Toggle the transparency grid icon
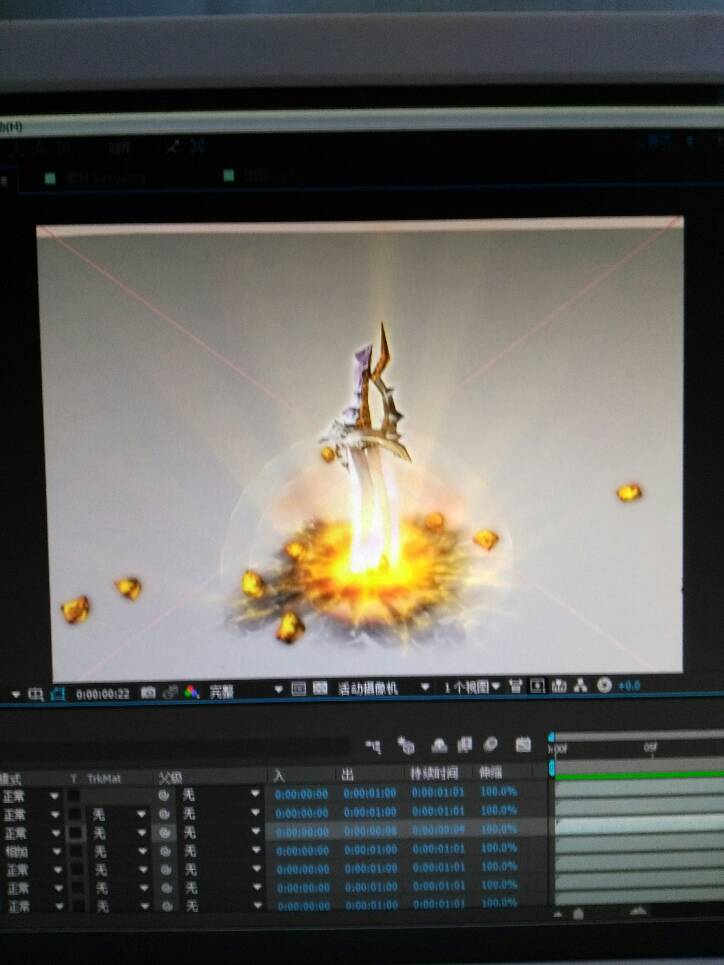 pos(320,687)
